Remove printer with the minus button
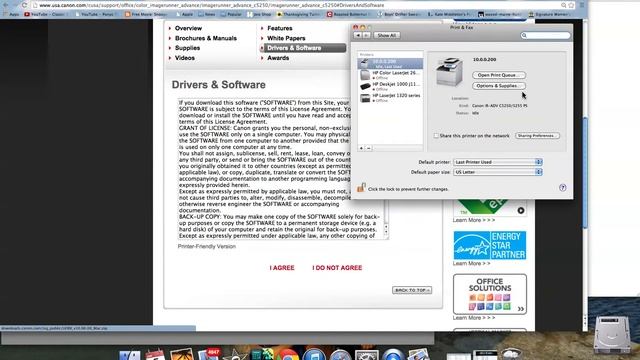 (369, 148)
